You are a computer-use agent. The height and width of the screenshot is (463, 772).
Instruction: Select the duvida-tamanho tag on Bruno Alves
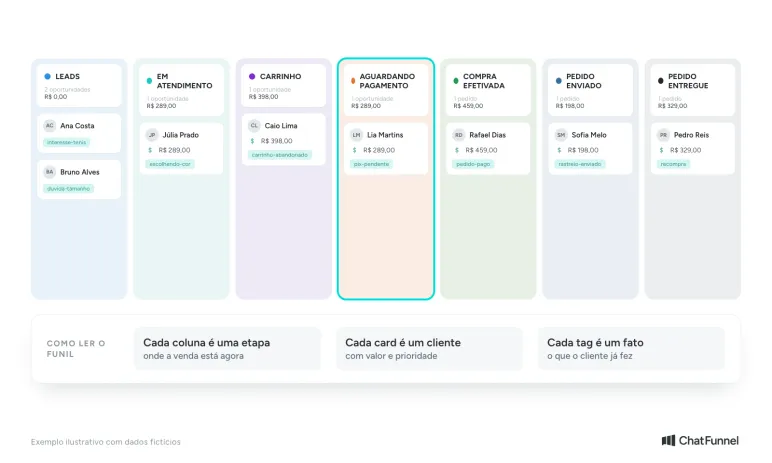click(68, 189)
